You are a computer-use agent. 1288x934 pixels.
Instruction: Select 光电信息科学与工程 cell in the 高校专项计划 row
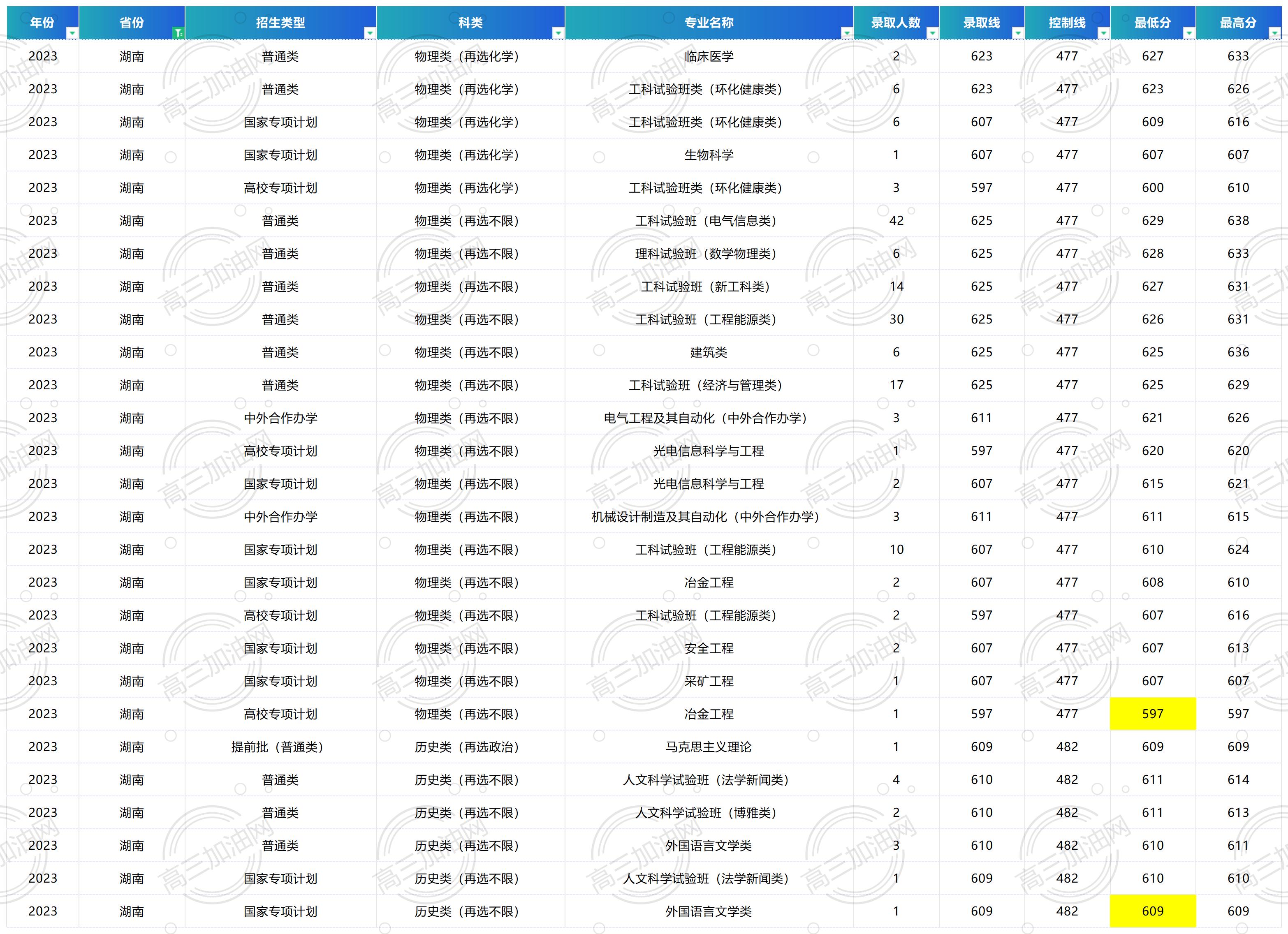tap(709, 451)
